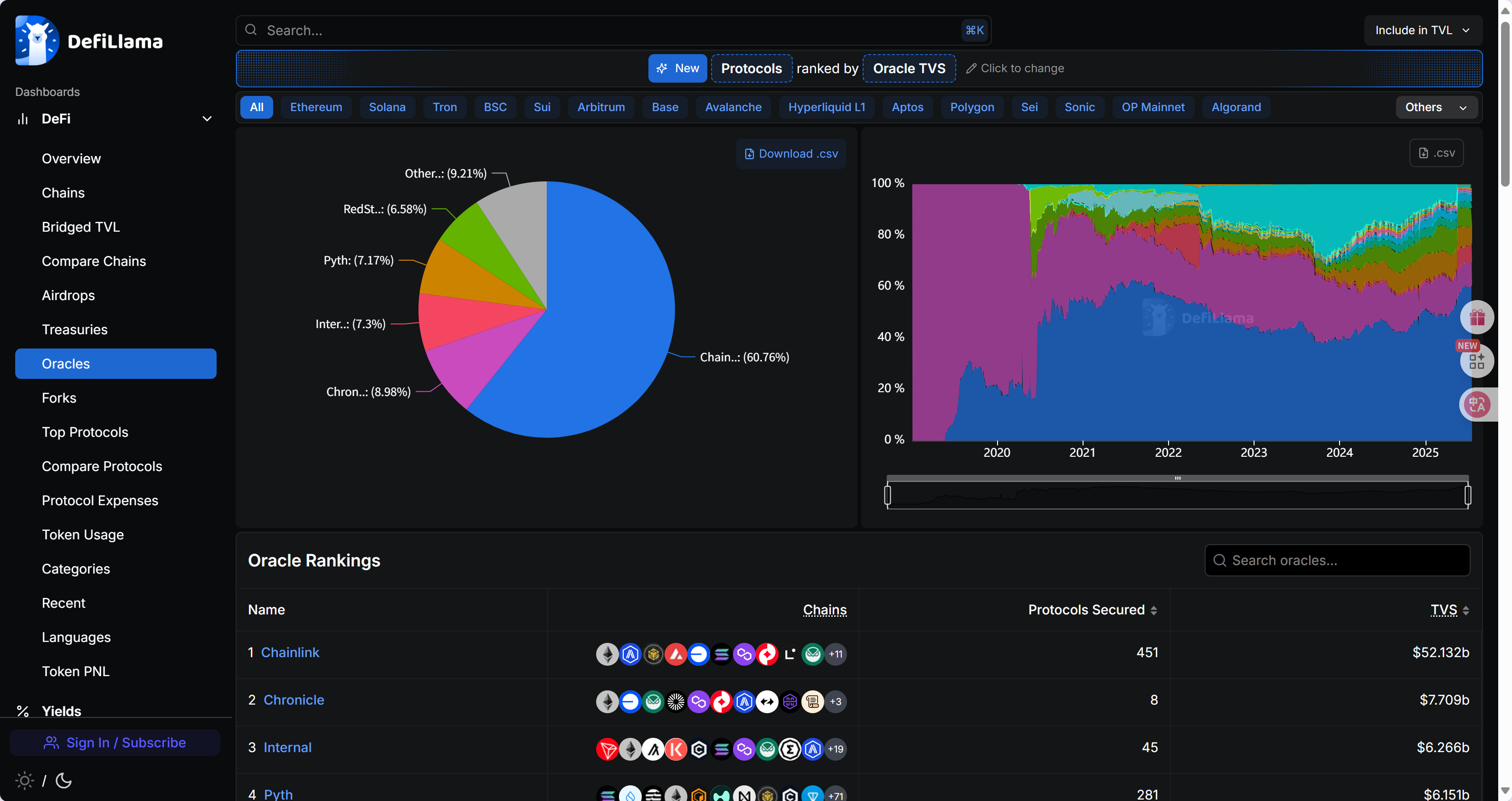
Task: Switch to dark theme moon icon
Action: pyautogui.click(x=63, y=781)
